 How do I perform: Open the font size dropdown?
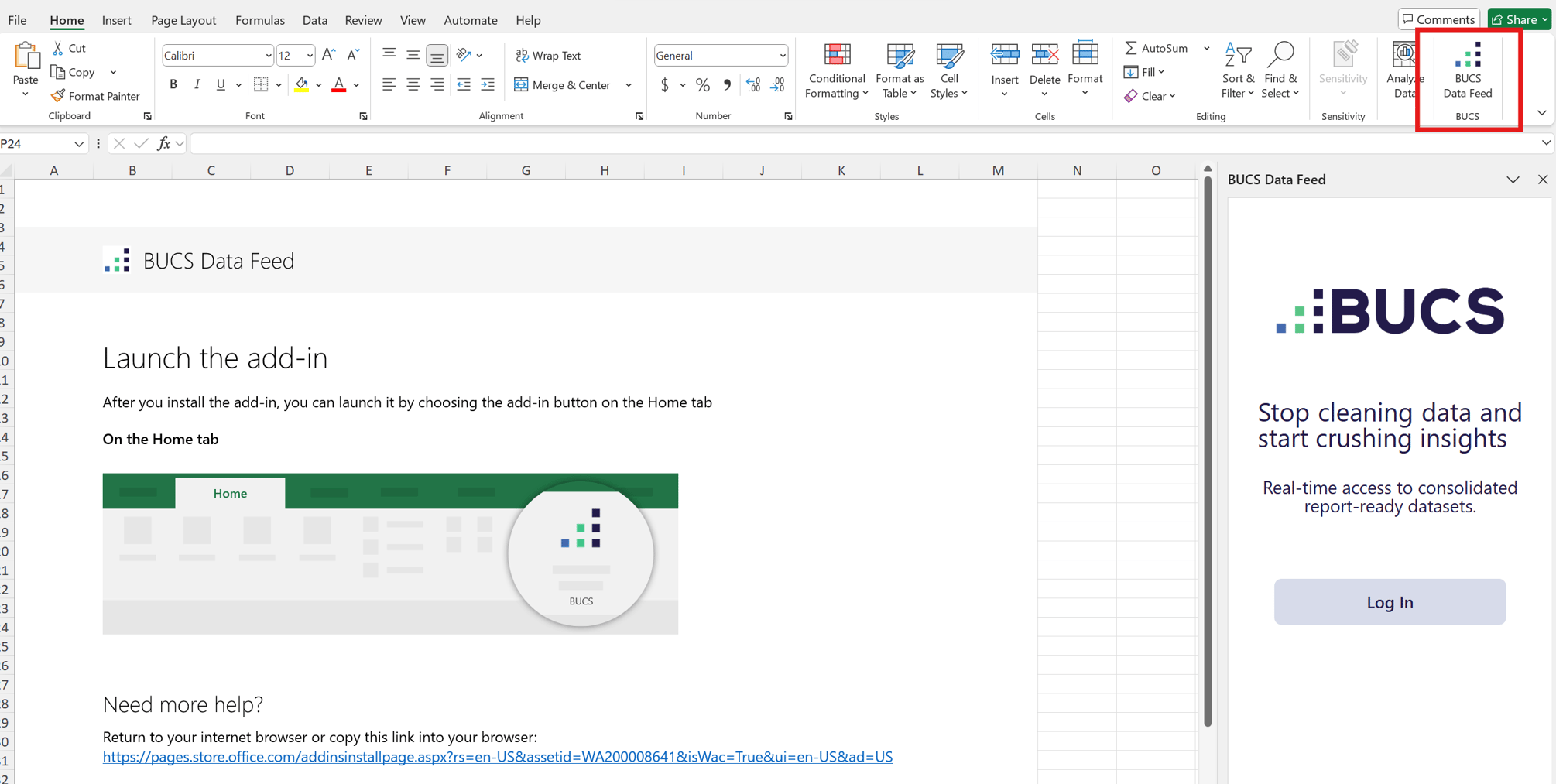click(308, 55)
